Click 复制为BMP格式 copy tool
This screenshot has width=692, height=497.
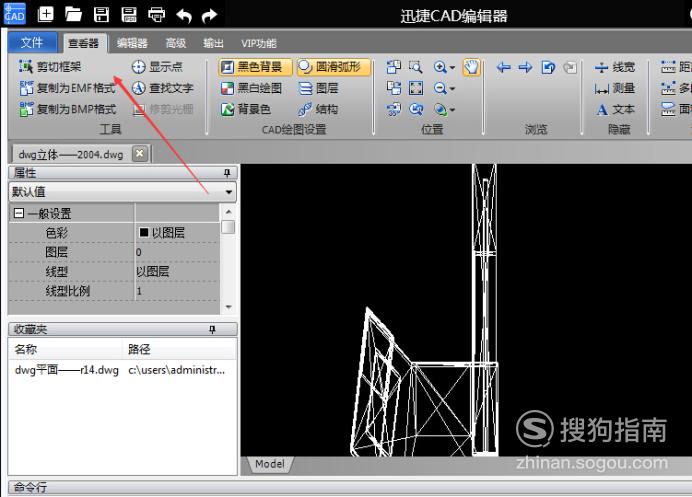(68, 109)
